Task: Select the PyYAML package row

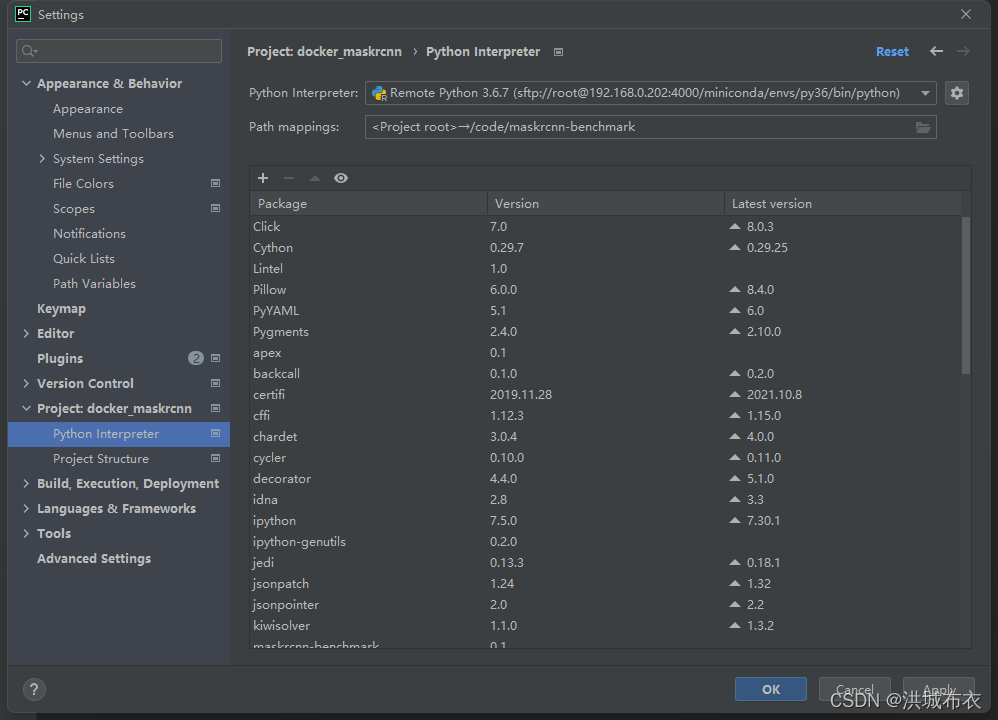Action: pyautogui.click(x=605, y=311)
